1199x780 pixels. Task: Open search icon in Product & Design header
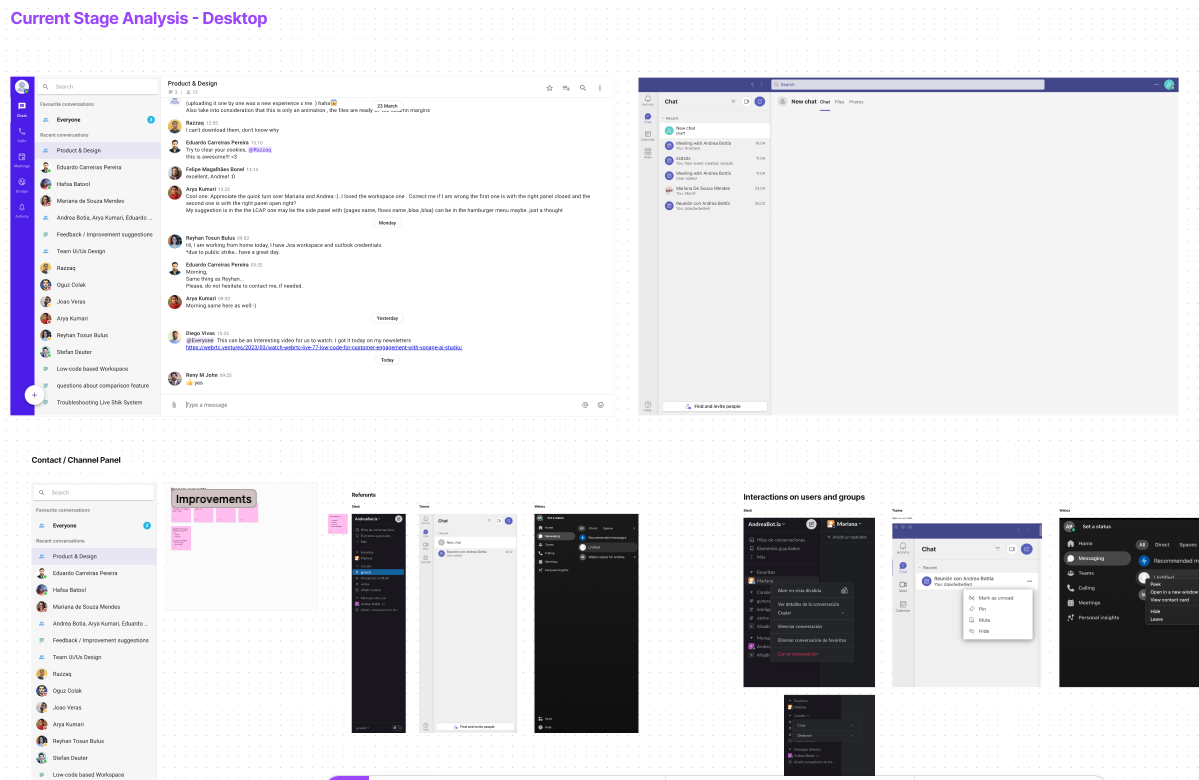tap(583, 88)
